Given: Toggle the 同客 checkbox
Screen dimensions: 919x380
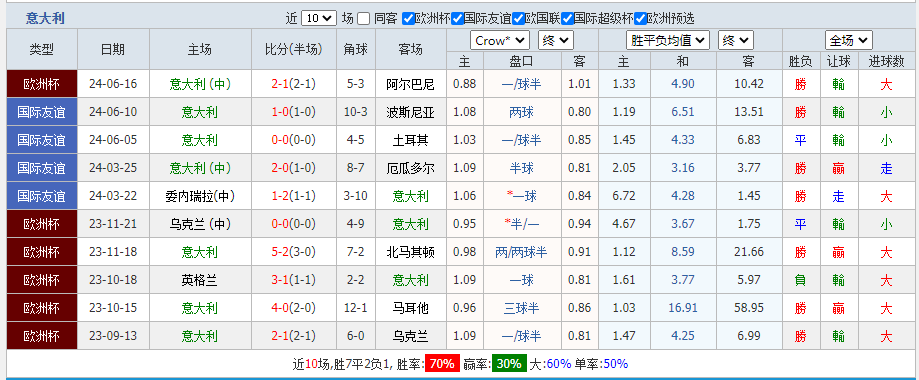Looking at the screenshot, I should [x=364, y=19].
